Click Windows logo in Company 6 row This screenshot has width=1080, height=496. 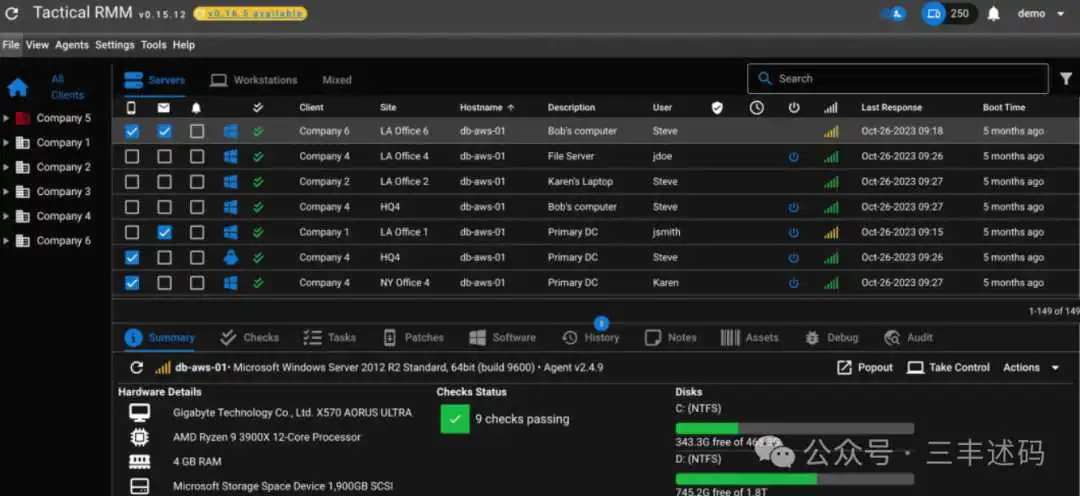(x=231, y=131)
